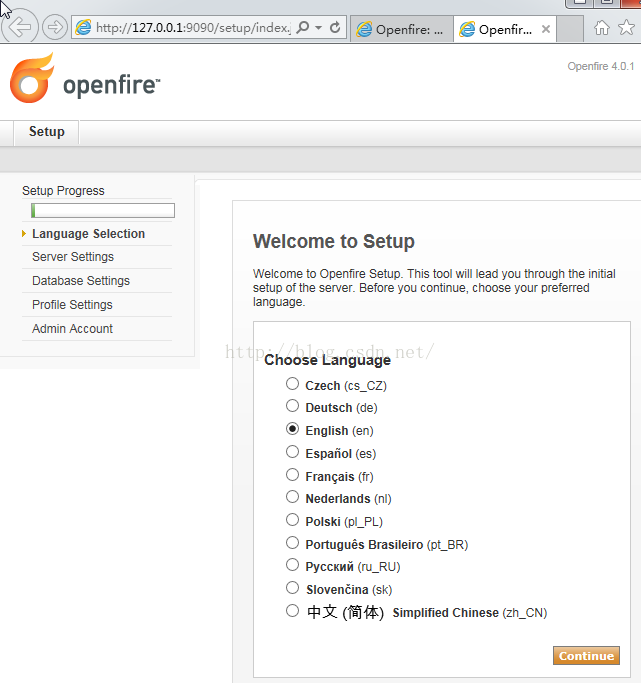
Task: Choose the Slovenčina (sk) radio button
Action: [x=293, y=588]
